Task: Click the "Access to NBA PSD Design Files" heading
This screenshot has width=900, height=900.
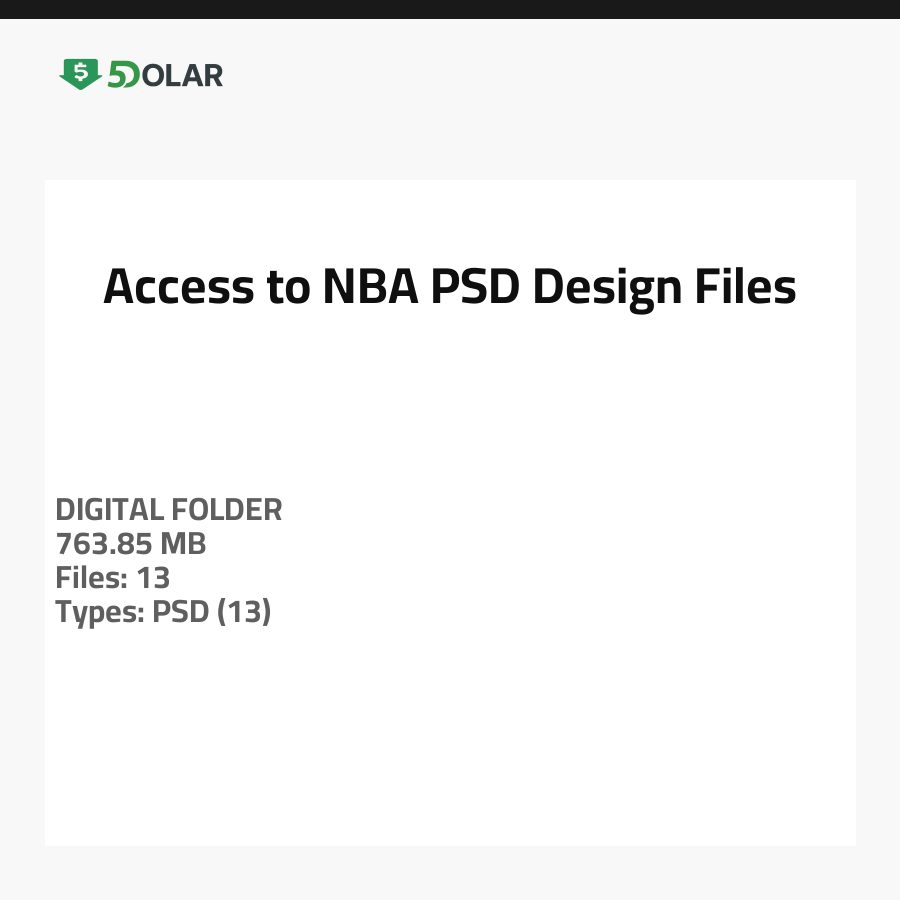Action: (450, 287)
